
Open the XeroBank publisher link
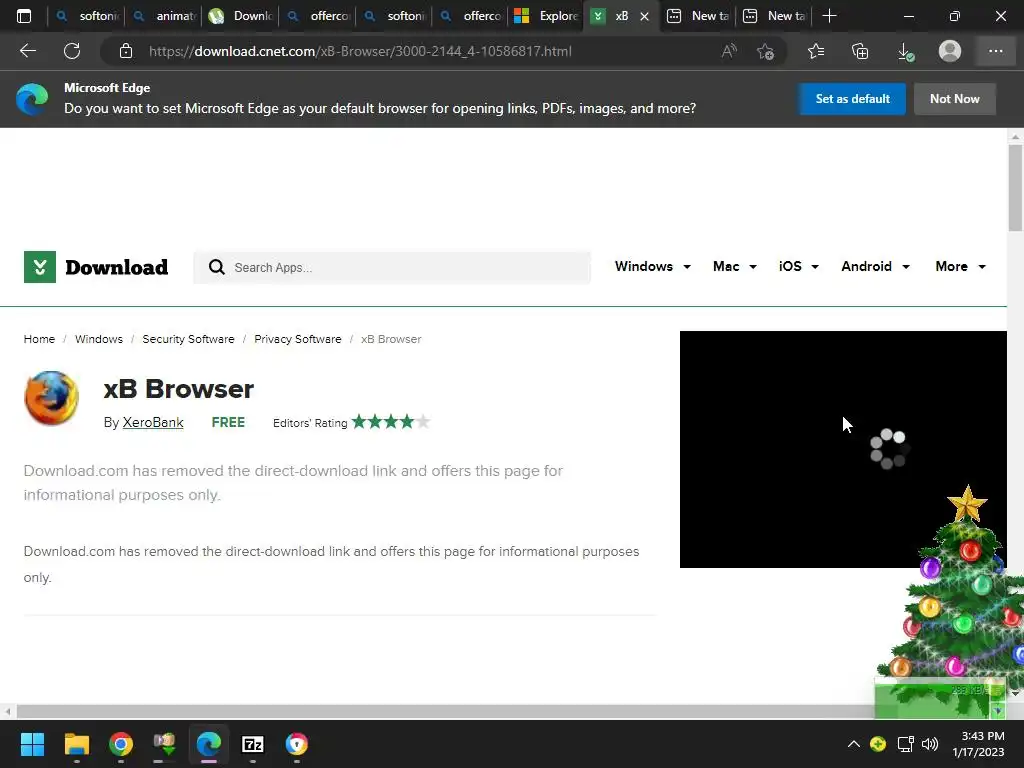click(x=153, y=423)
